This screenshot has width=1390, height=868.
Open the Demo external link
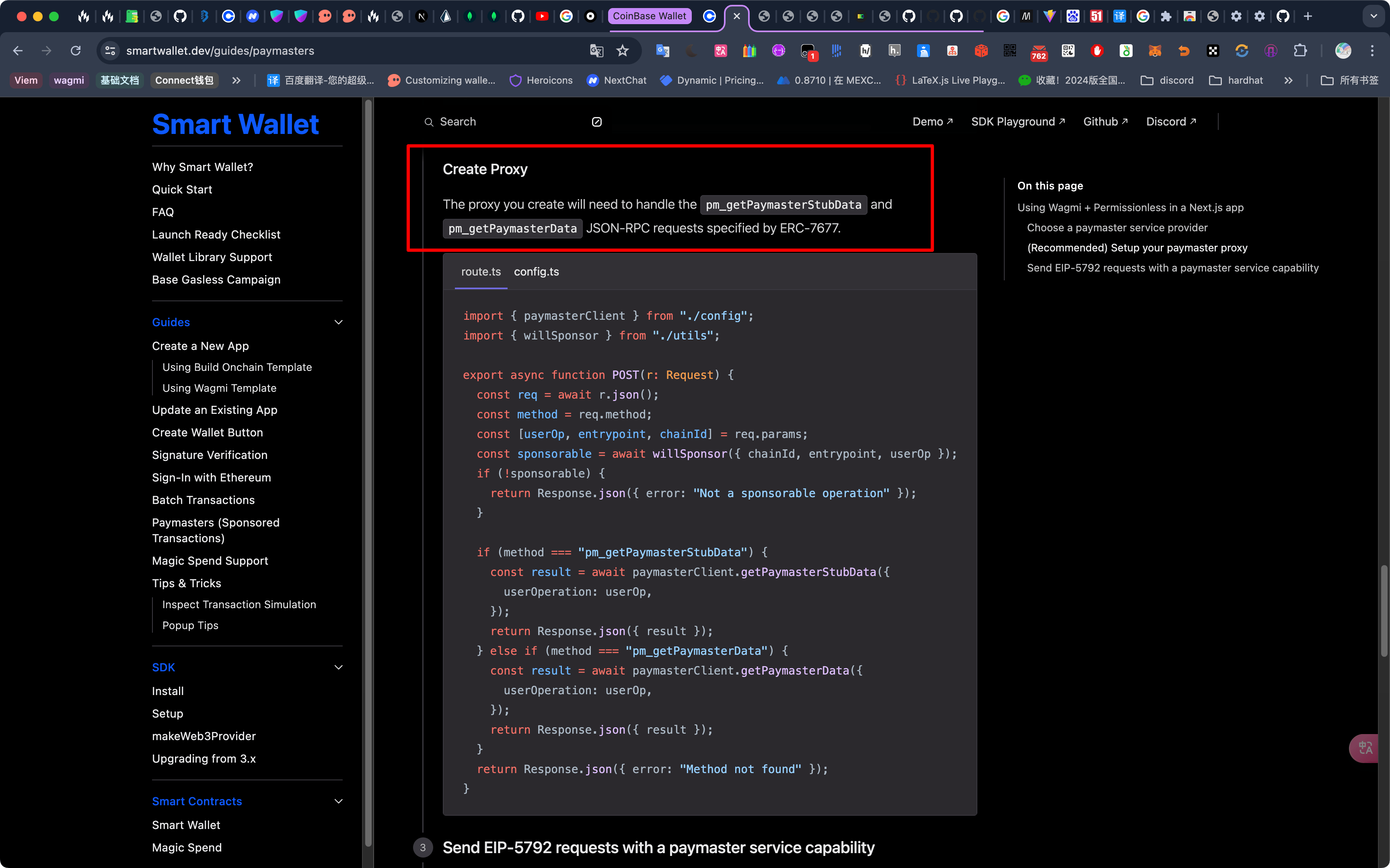pos(933,122)
